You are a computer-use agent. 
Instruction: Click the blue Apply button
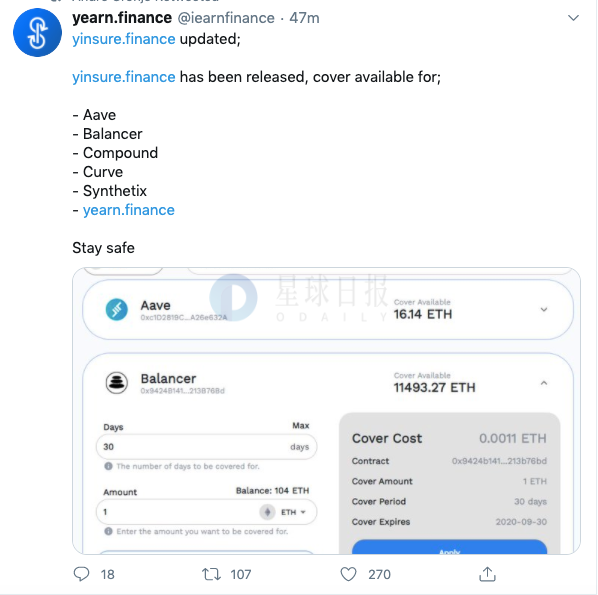point(449,547)
